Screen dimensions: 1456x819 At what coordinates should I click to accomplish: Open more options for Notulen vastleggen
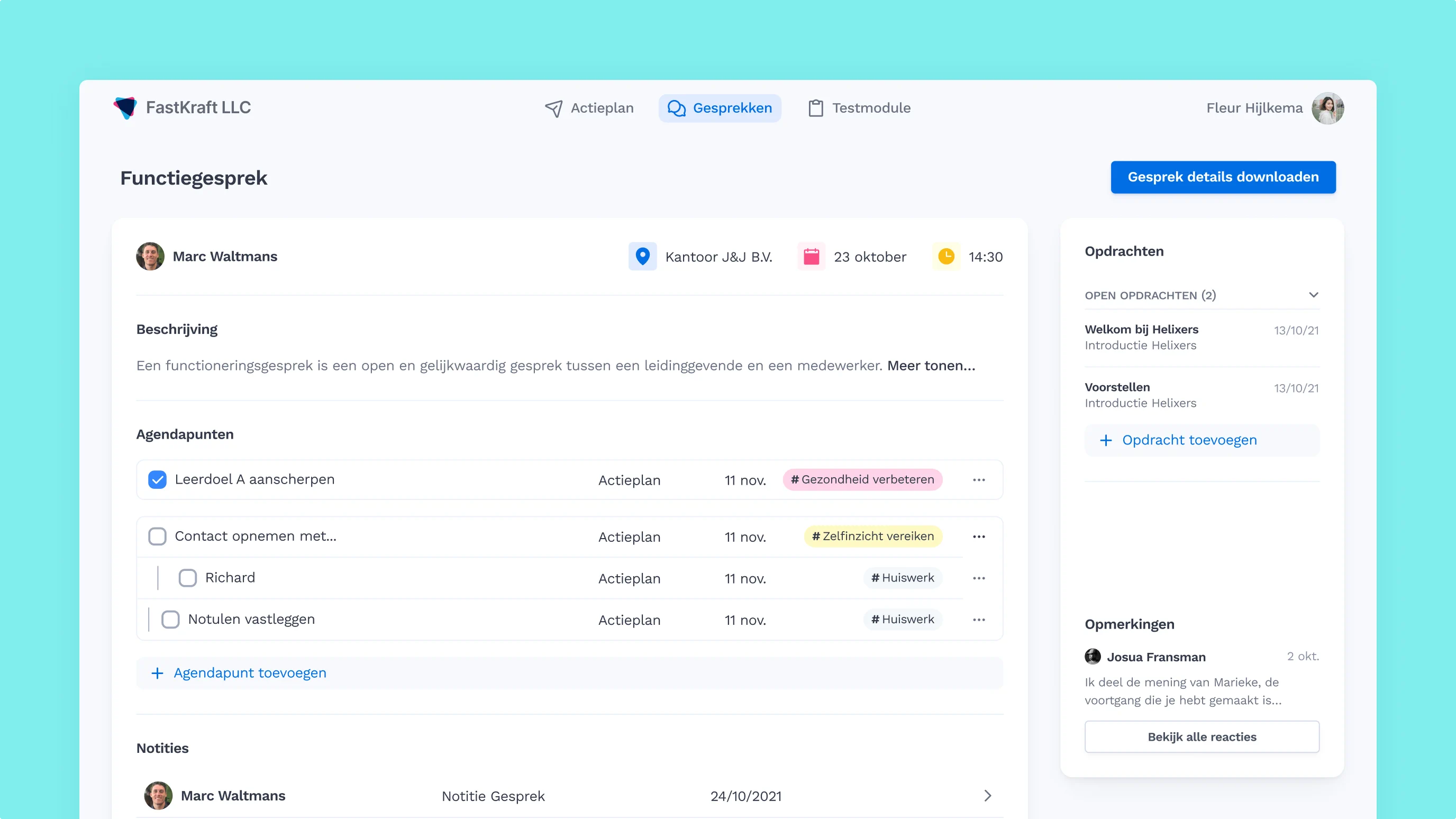pyautogui.click(x=979, y=620)
